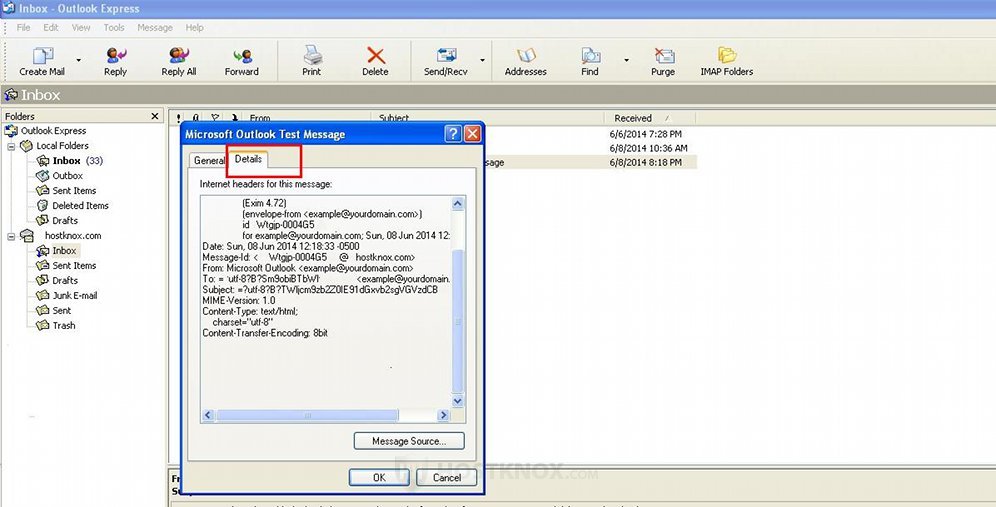Select the hostknox.com account
The height and width of the screenshot is (507, 996).
[x=73, y=235]
